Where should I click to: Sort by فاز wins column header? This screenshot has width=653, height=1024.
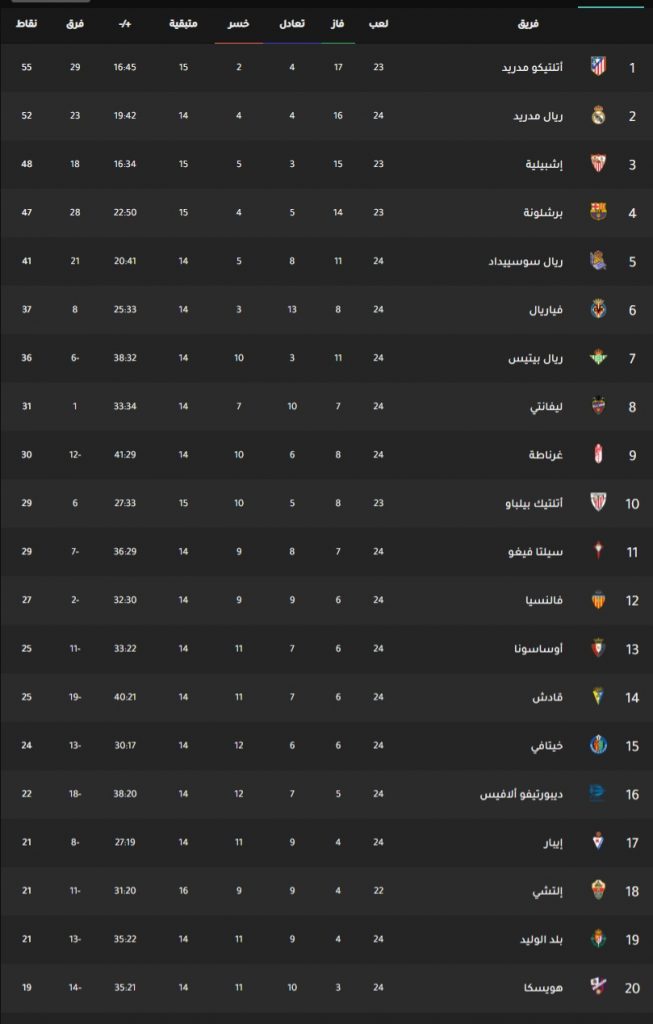click(338, 24)
